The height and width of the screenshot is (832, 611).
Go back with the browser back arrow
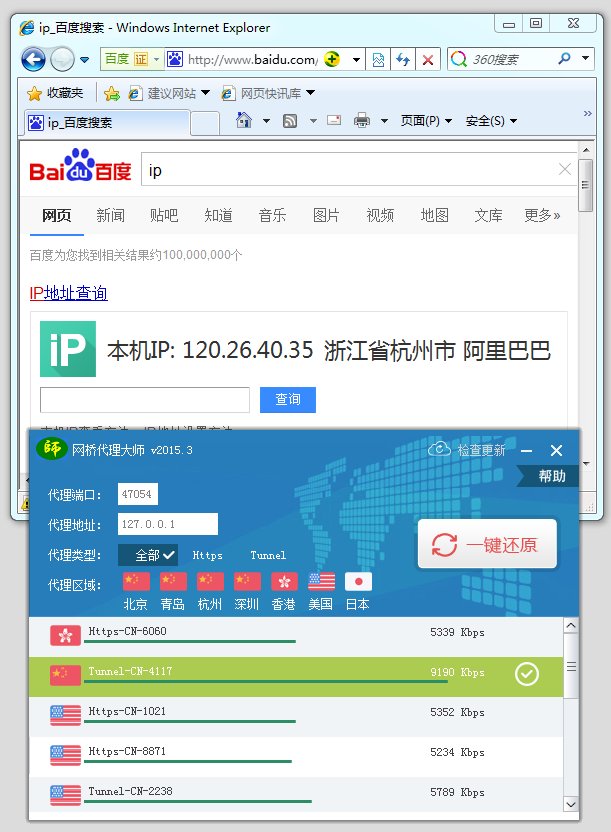(33, 59)
